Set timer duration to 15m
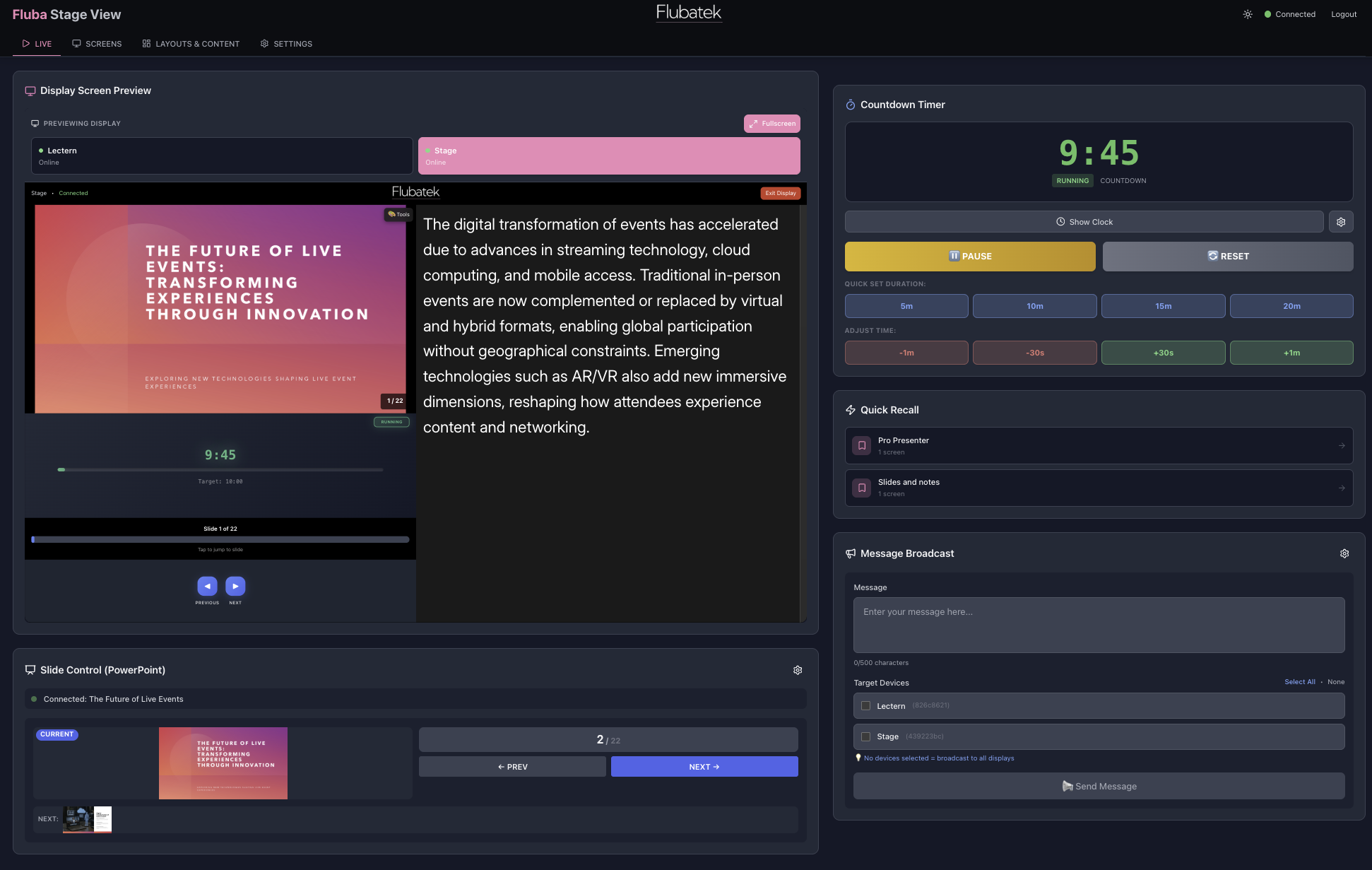 coord(1163,306)
